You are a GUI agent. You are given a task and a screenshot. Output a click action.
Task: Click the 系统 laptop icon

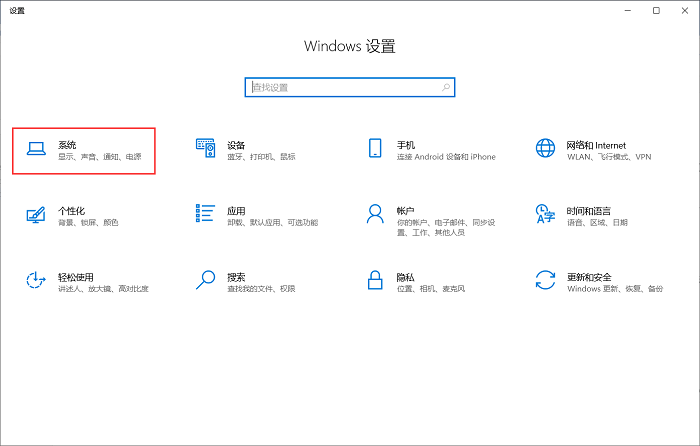click(x=36, y=149)
